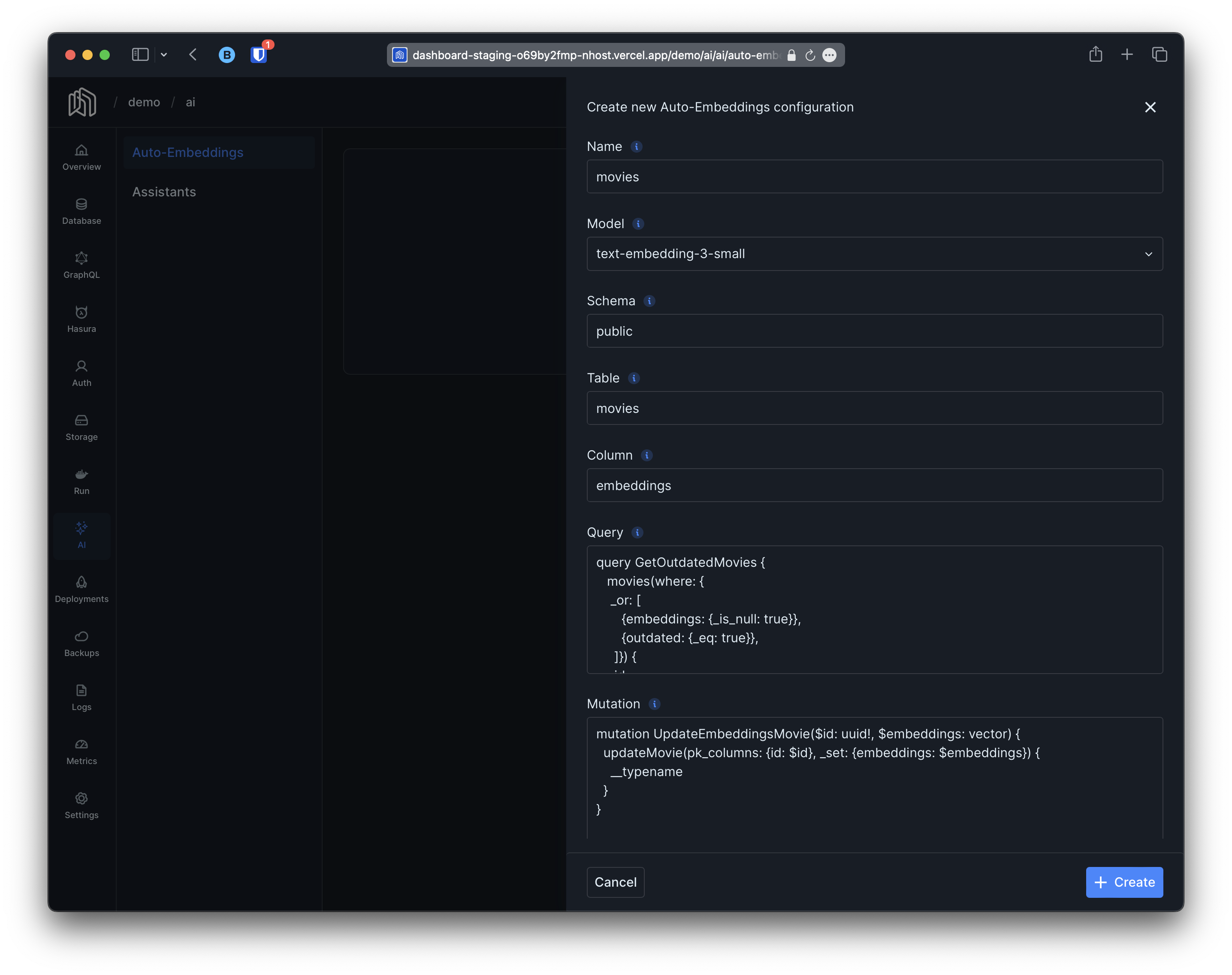Viewport: 1232px width, 975px height.
Task: Reload the page from address bar
Action: point(809,55)
